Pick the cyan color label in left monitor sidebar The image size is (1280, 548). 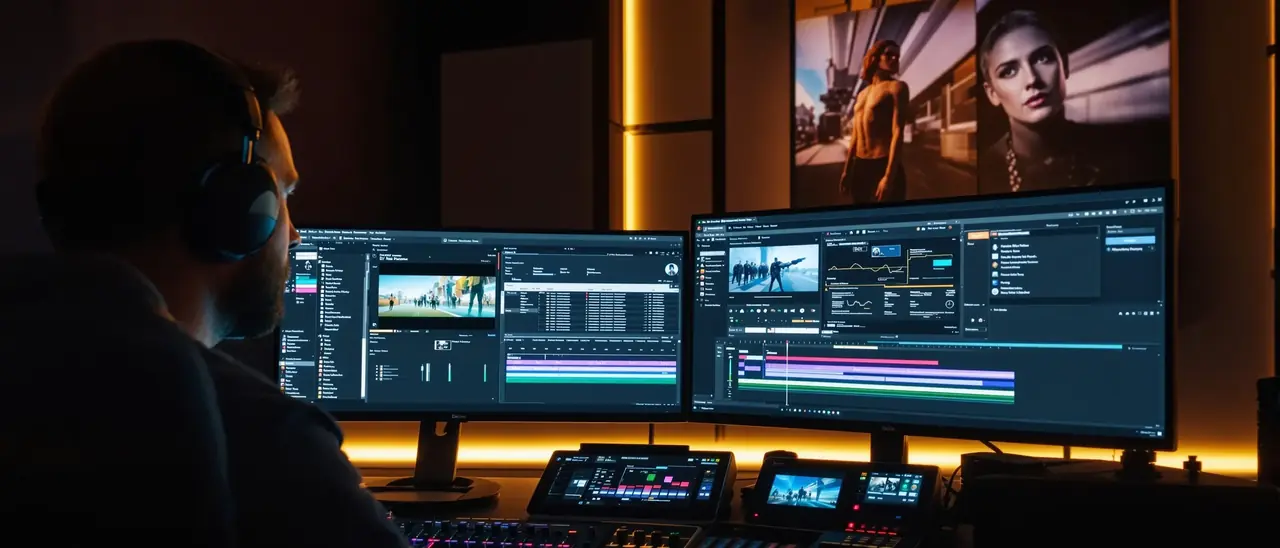(x=306, y=280)
